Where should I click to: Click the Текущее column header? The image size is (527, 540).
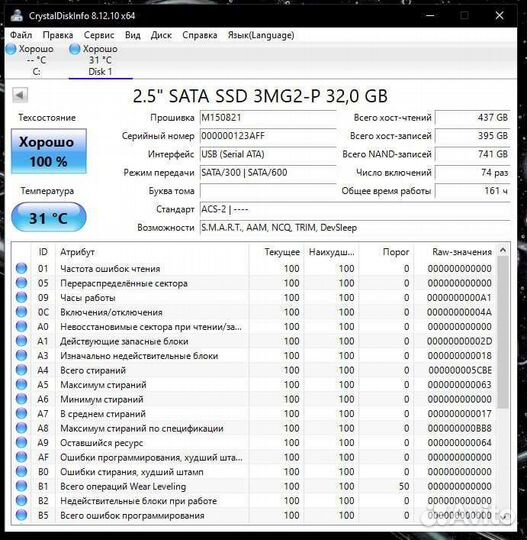pos(276,252)
